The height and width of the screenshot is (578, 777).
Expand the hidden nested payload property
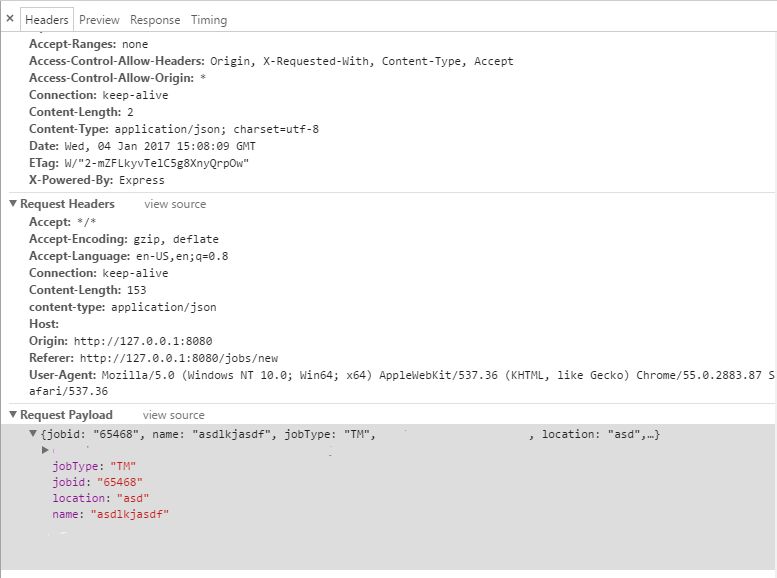click(45, 450)
